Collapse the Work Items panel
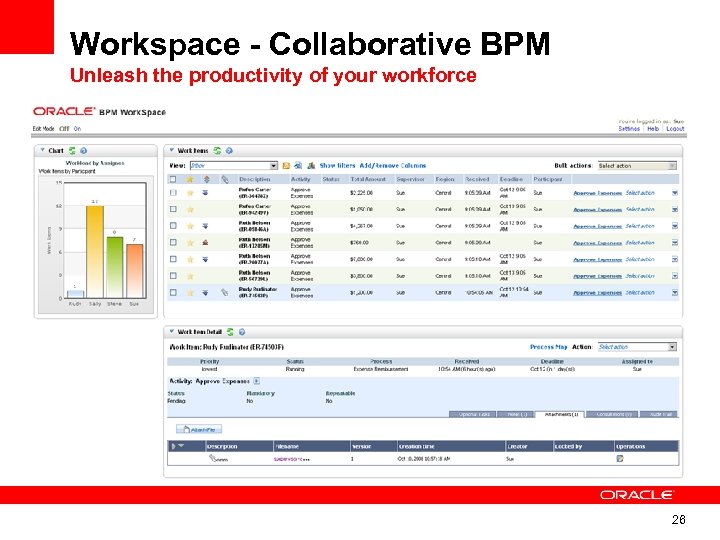The height and width of the screenshot is (540, 720). pos(172,150)
